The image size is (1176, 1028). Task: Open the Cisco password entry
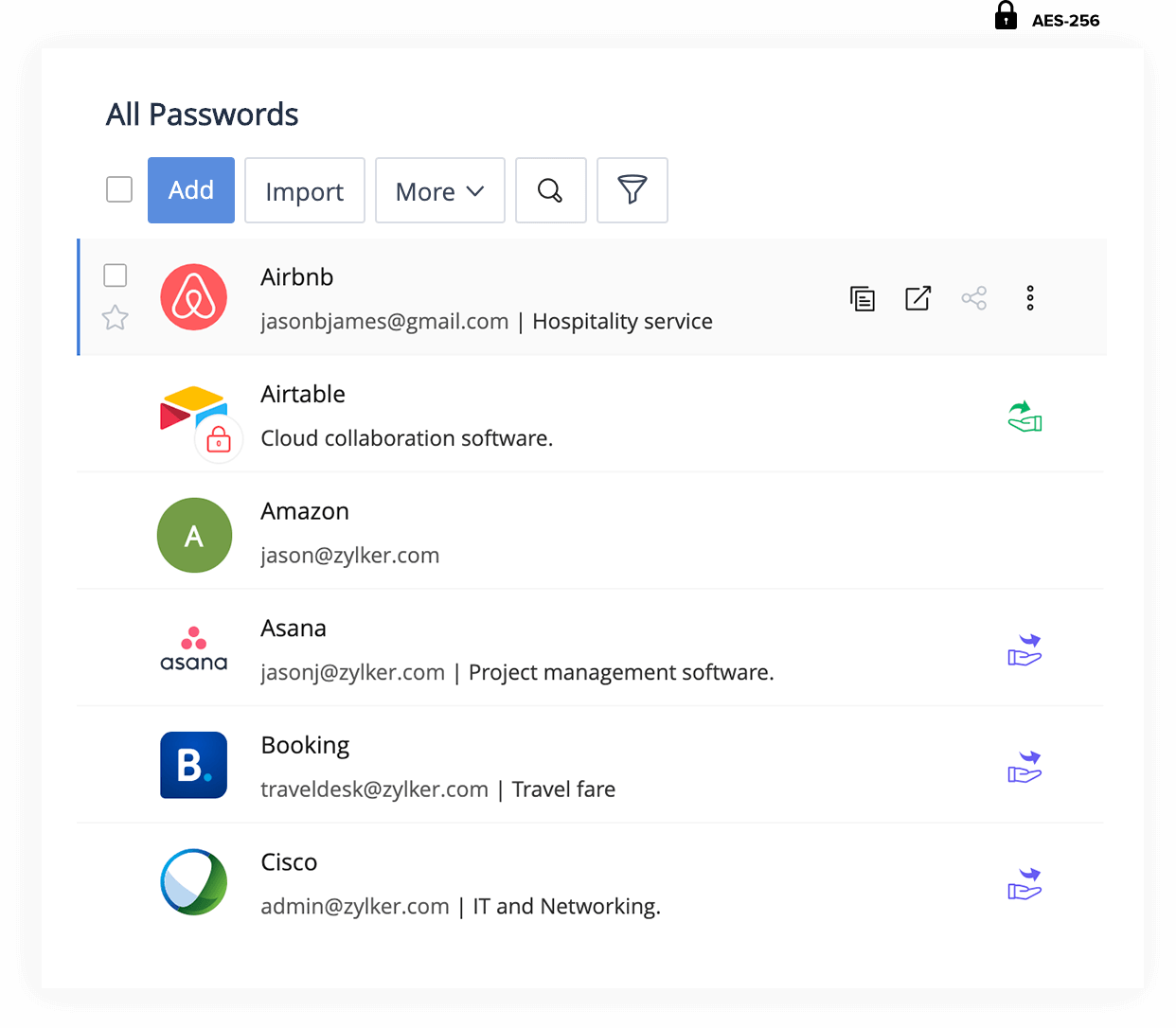(x=289, y=862)
